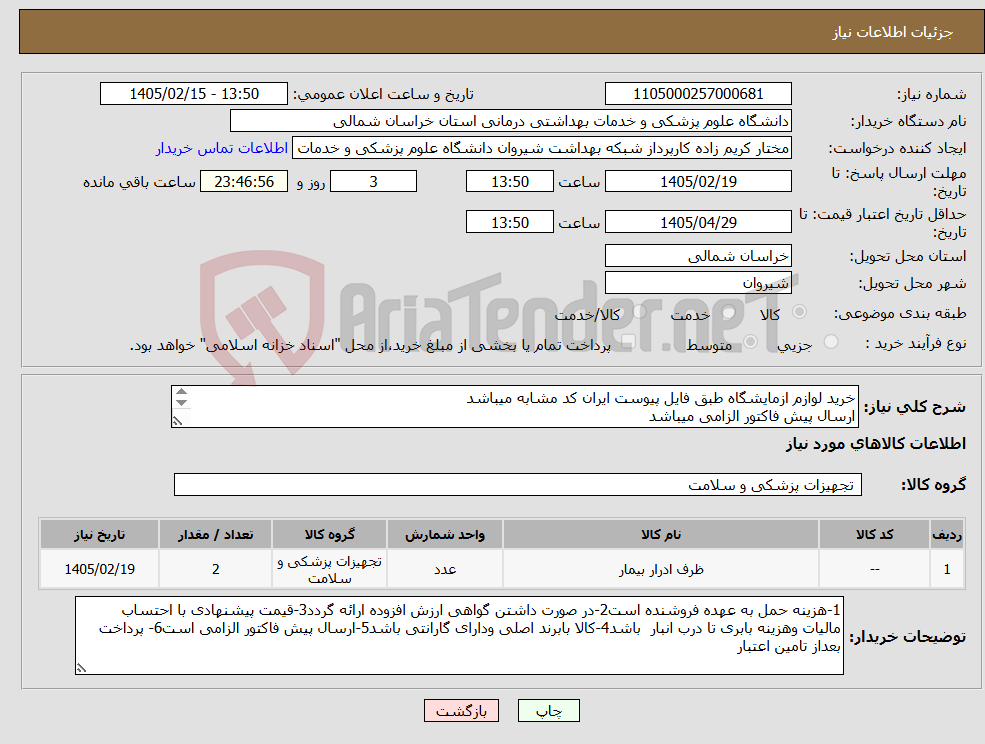
Task: Select the کالا/خدمت radio button
Action: (x=639, y=312)
